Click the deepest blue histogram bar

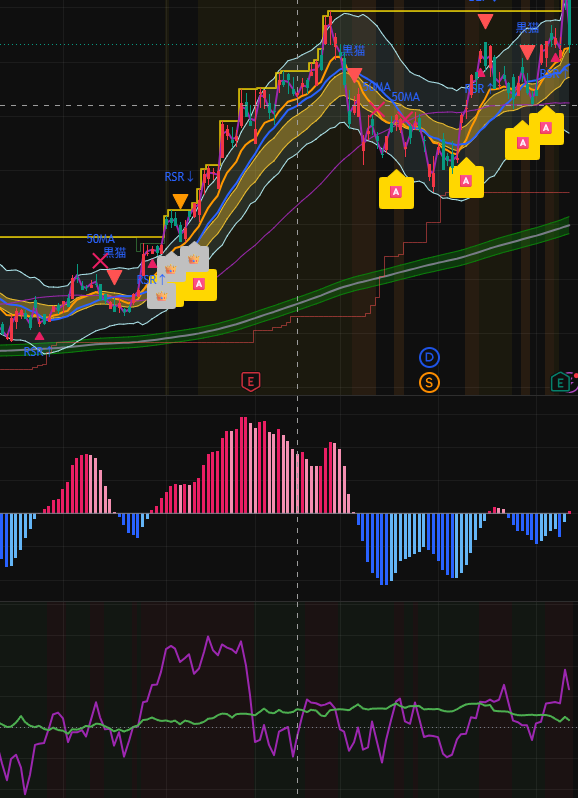click(382, 549)
